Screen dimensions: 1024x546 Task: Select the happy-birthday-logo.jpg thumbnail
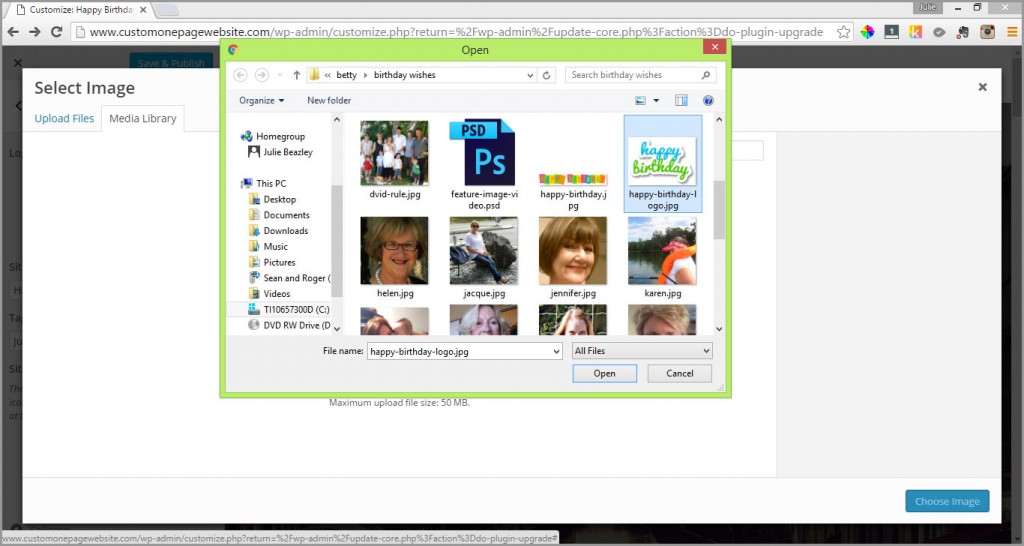[662, 164]
